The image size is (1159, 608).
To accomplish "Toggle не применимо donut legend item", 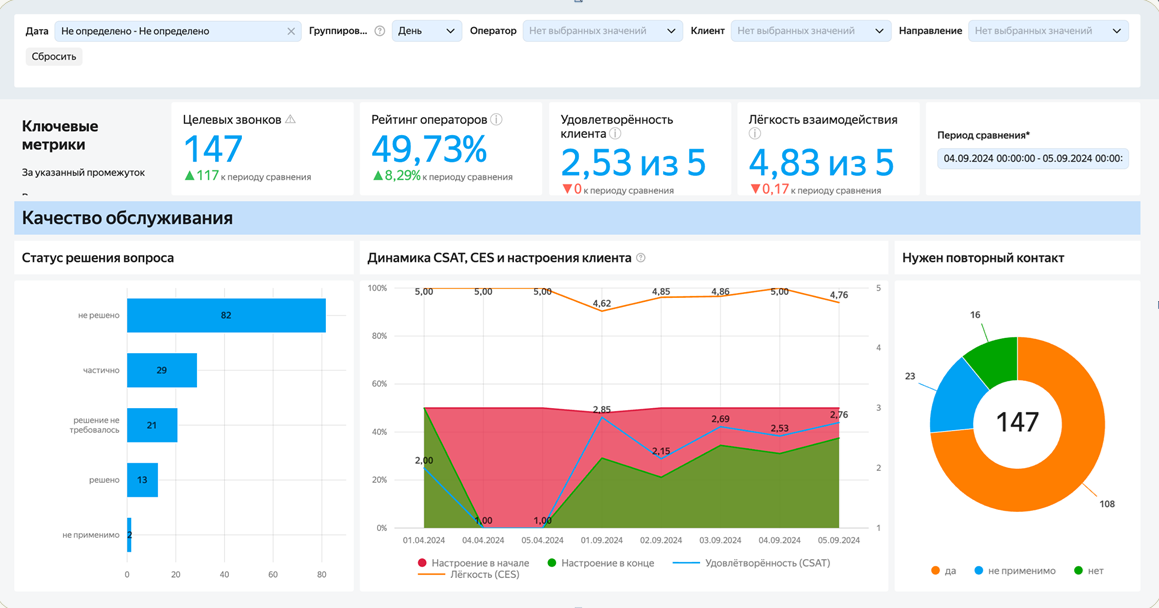I will tap(1015, 570).
